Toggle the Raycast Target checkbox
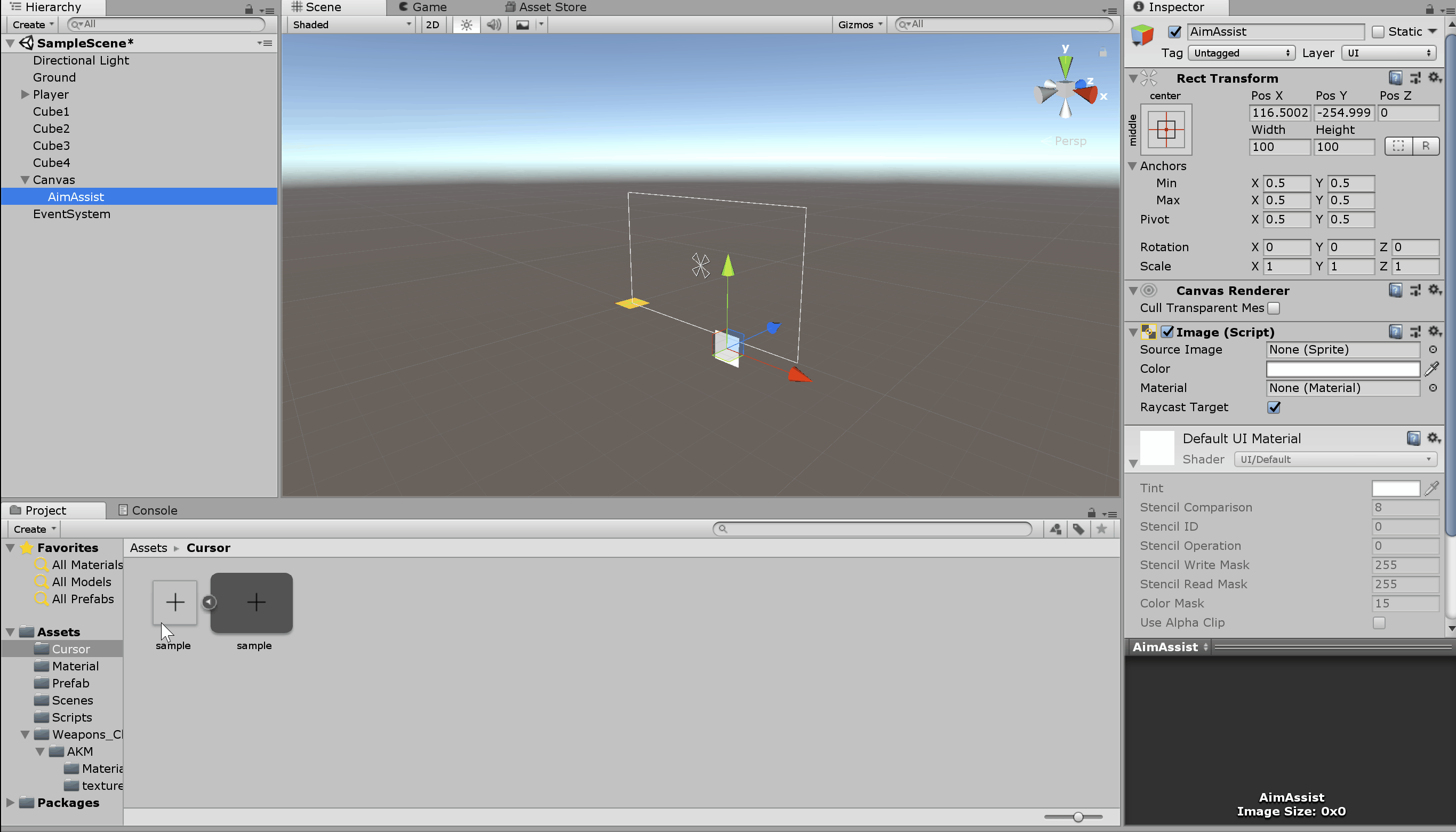The width and height of the screenshot is (1456, 832). (1274, 407)
